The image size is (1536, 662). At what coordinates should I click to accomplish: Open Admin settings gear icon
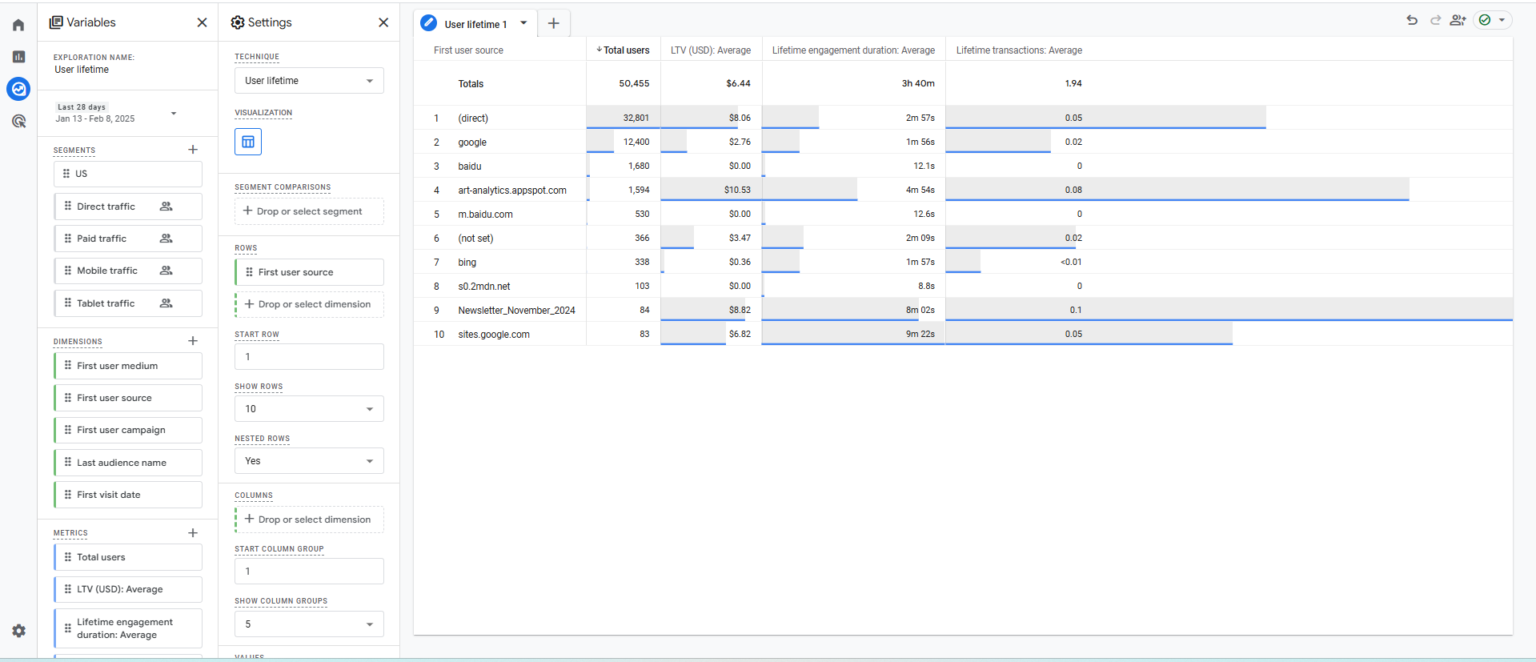[18, 631]
